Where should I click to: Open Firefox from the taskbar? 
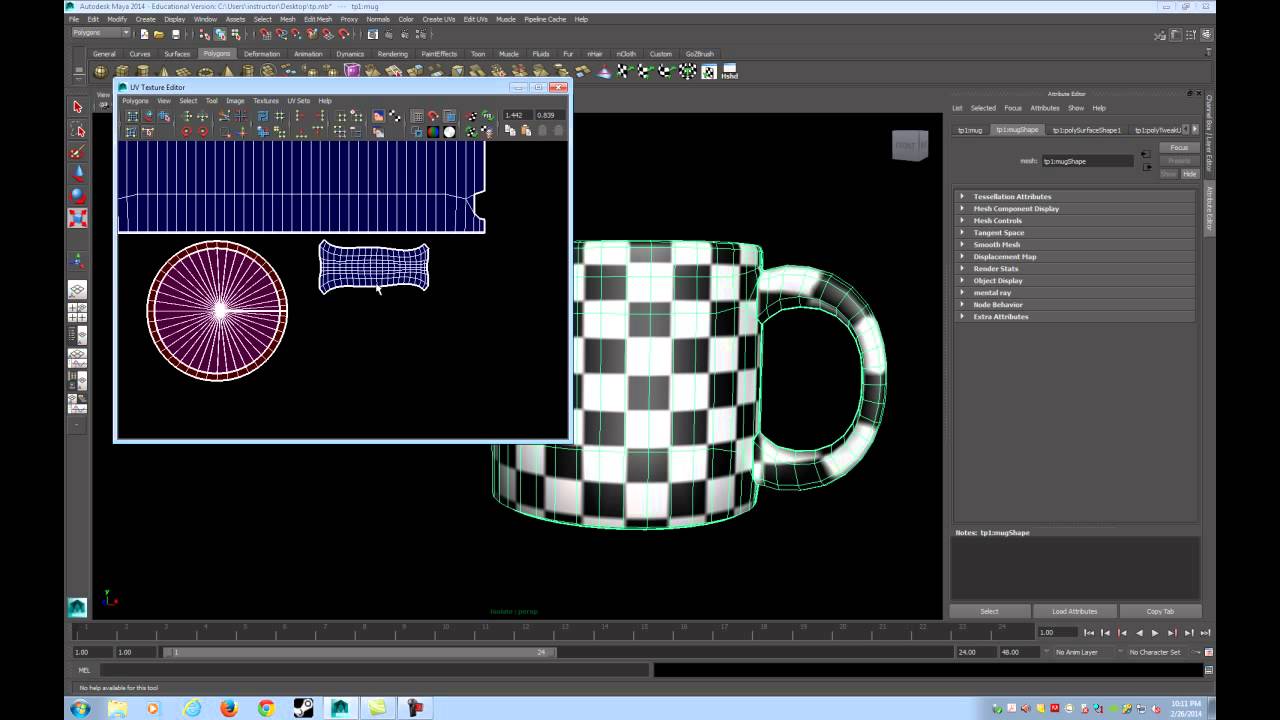click(229, 708)
